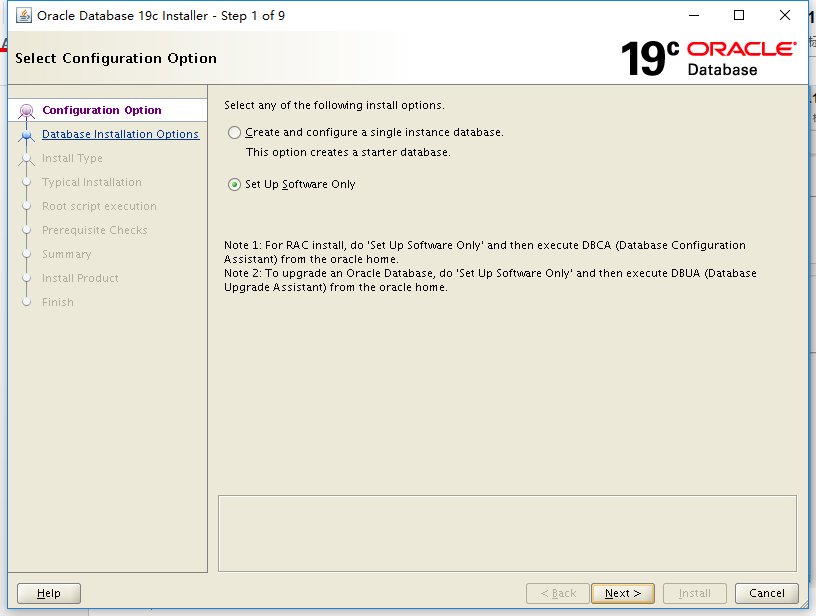Click the 'This option creates a starter database.' text
Viewport: 816px width, 616px height.
(x=348, y=152)
